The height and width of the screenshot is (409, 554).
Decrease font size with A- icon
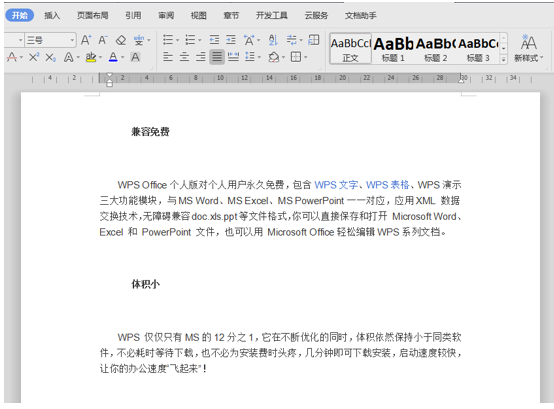pyautogui.click(x=103, y=40)
